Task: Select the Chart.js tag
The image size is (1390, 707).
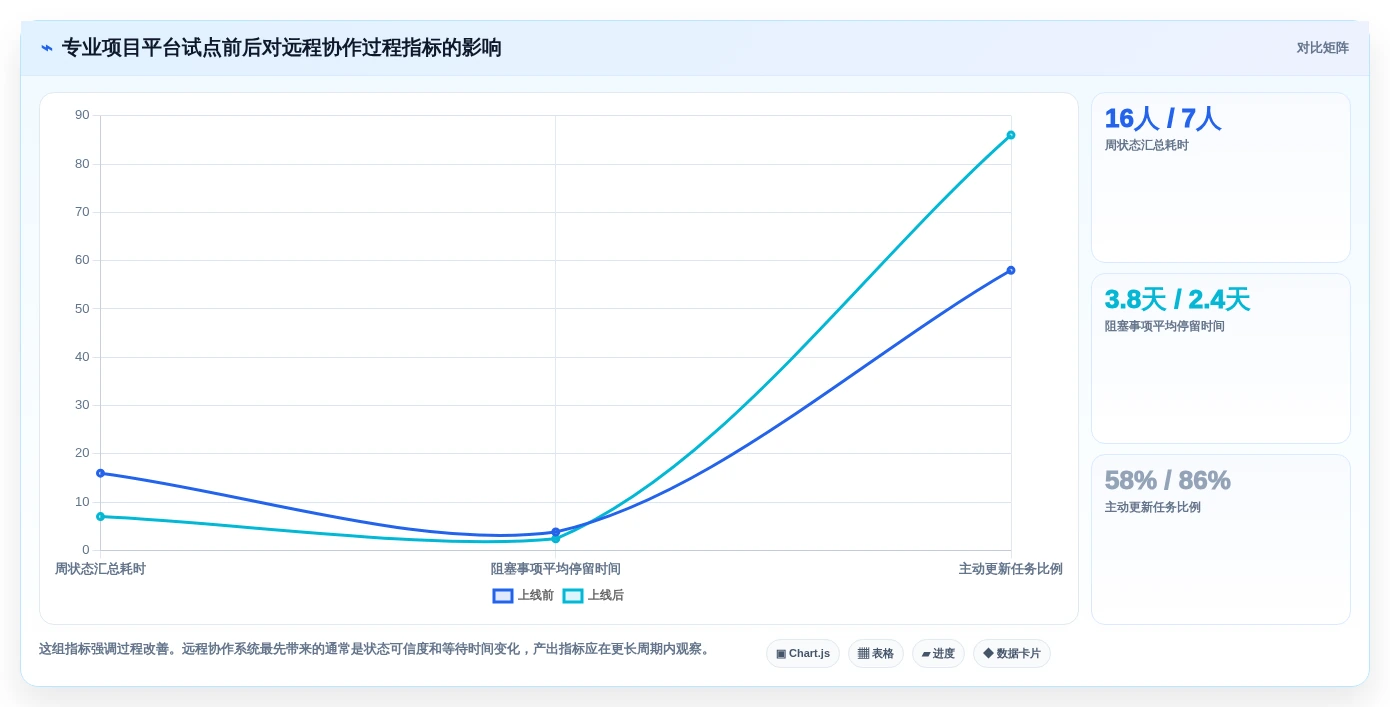Action: [x=803, y=653]
